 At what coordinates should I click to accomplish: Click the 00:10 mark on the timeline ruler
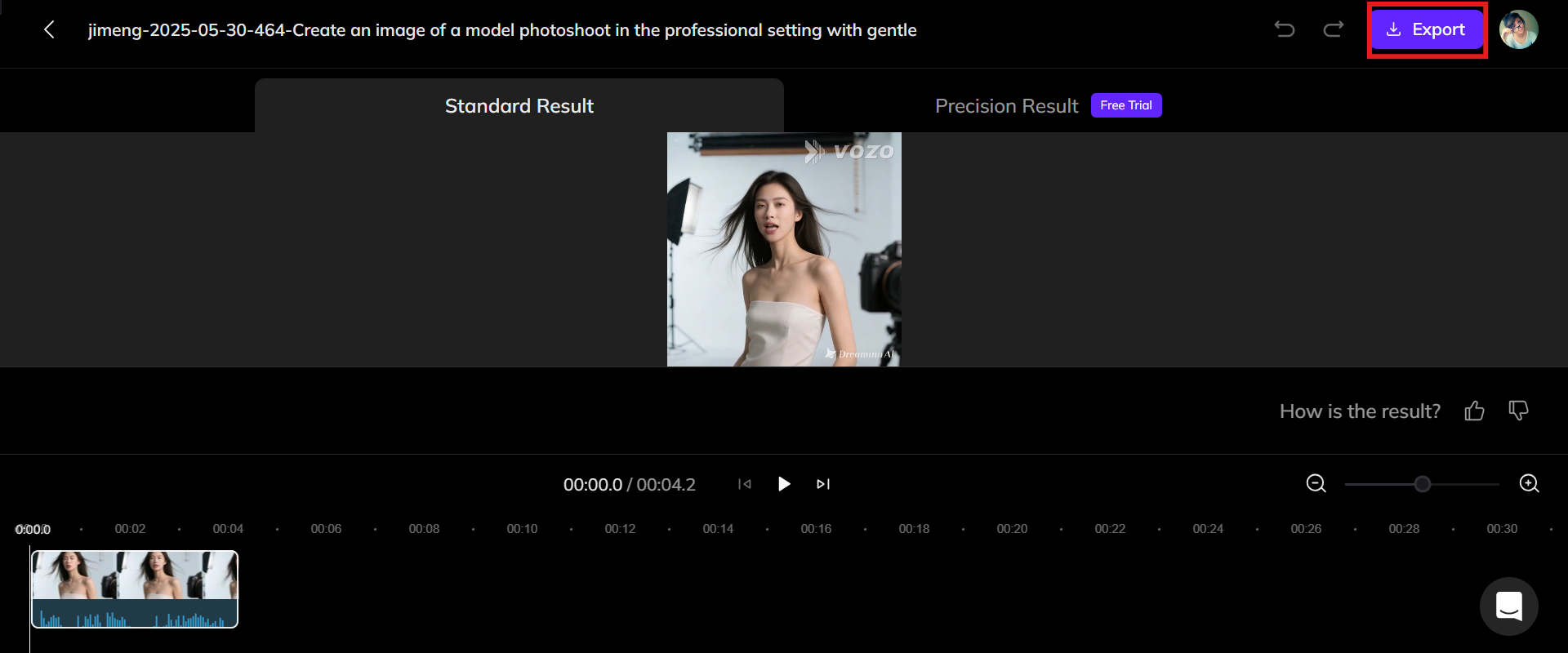[x=522, y=529]
